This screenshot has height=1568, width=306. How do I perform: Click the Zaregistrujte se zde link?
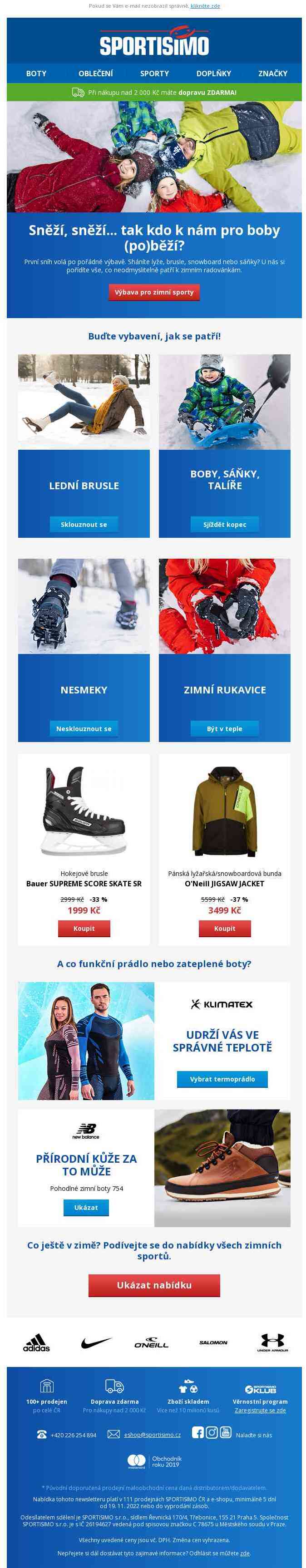coord(260,1411)
